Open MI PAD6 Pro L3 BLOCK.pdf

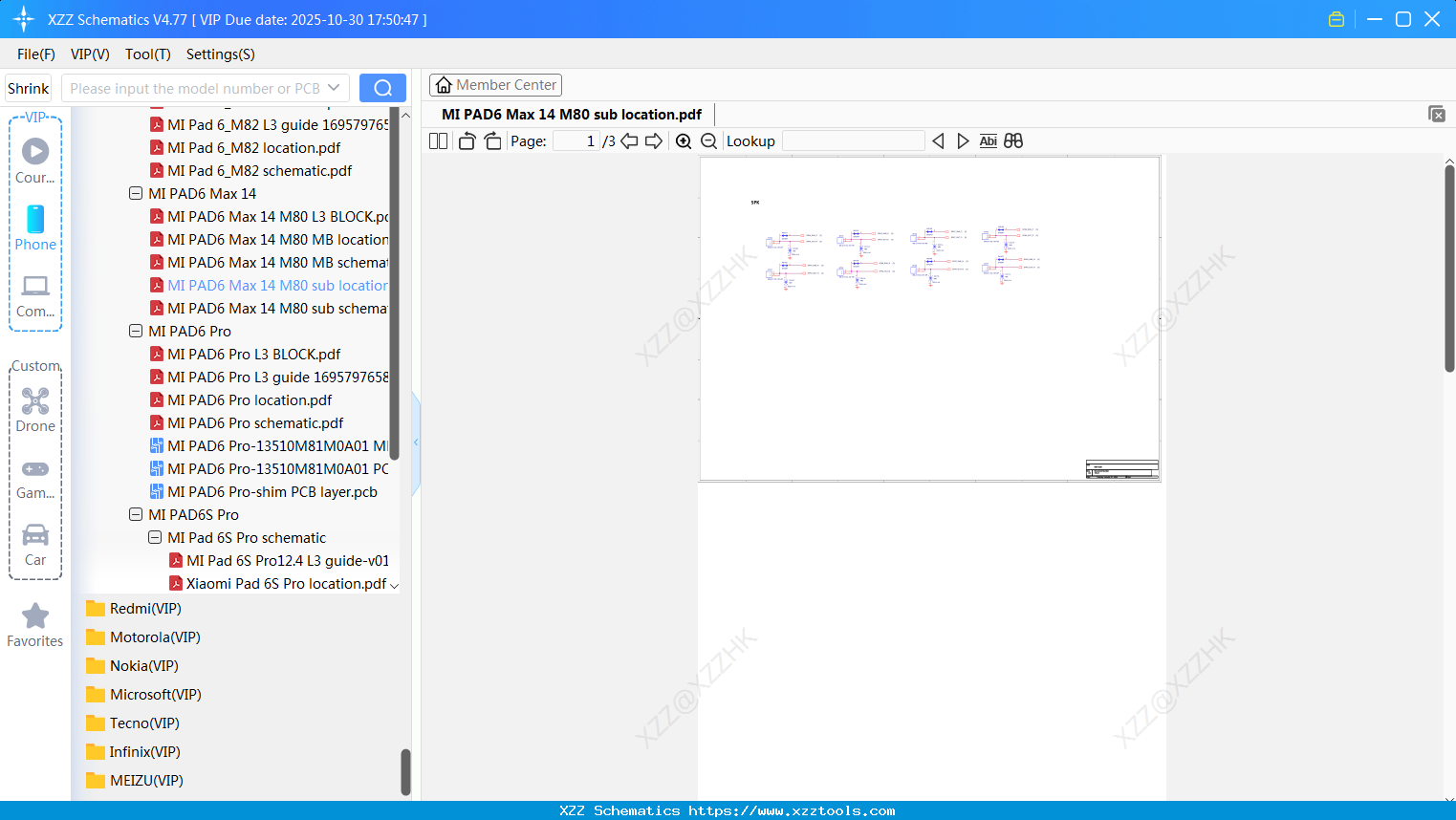pyautogui.click(x=253, y=355)
